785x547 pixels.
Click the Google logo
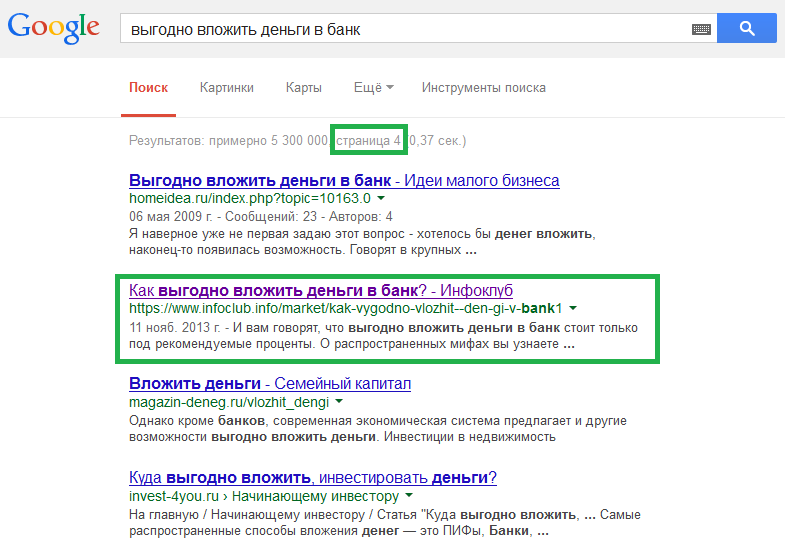(54, 28)
